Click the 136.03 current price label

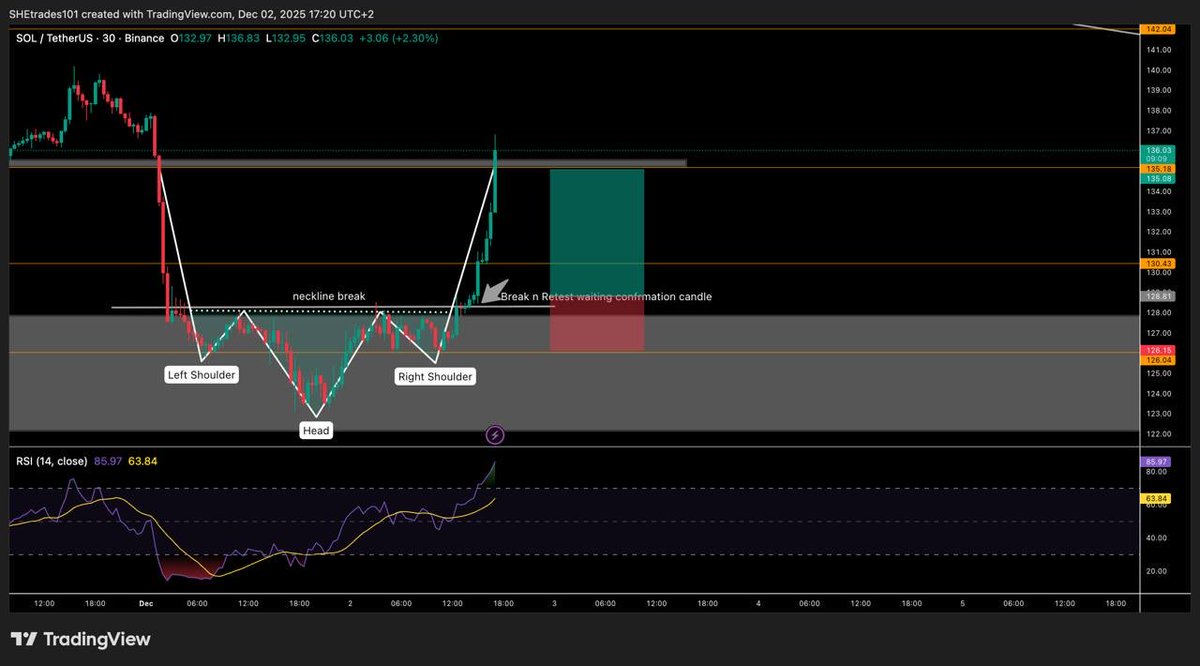tap(1157, 151)
